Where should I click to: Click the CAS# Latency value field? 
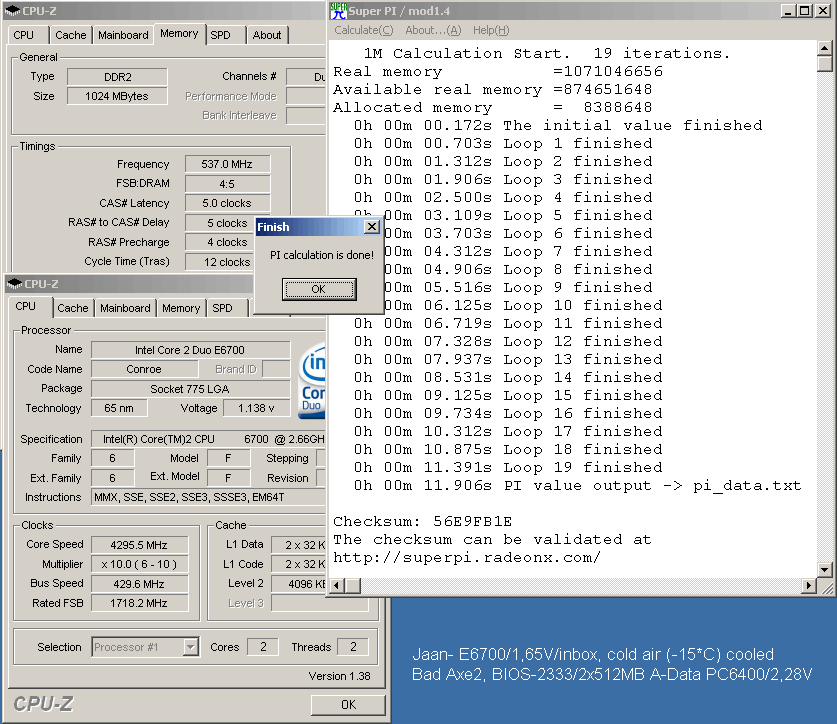tap(227, 203)
